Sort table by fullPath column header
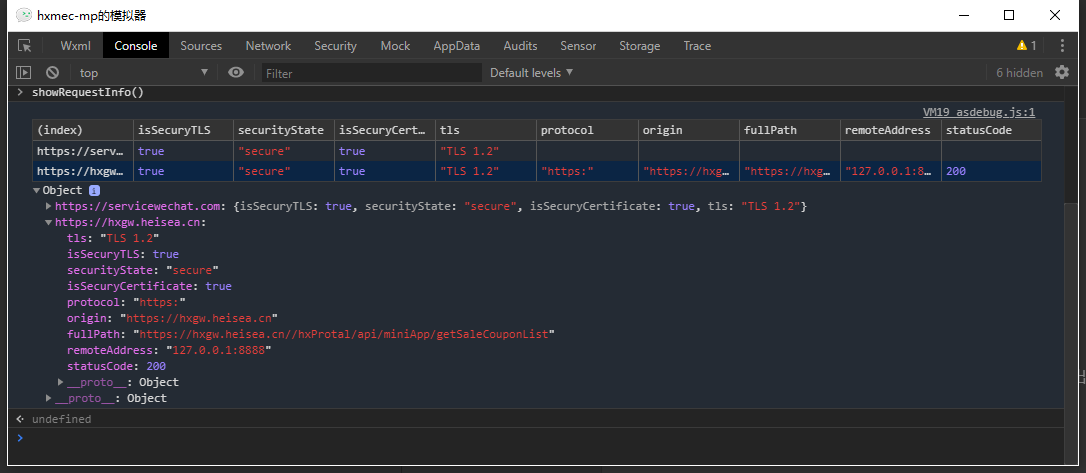This screenshot has height=473, width=1086. point(790,130)
